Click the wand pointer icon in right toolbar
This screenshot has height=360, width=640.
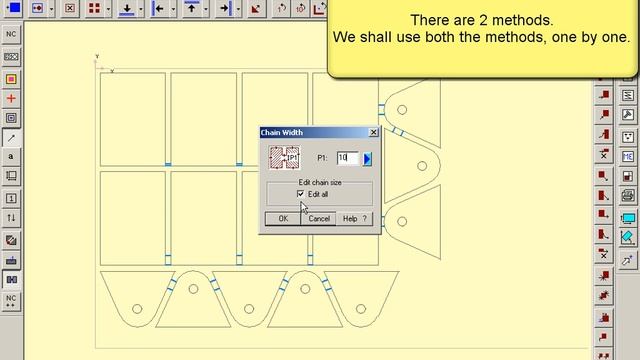628,259
